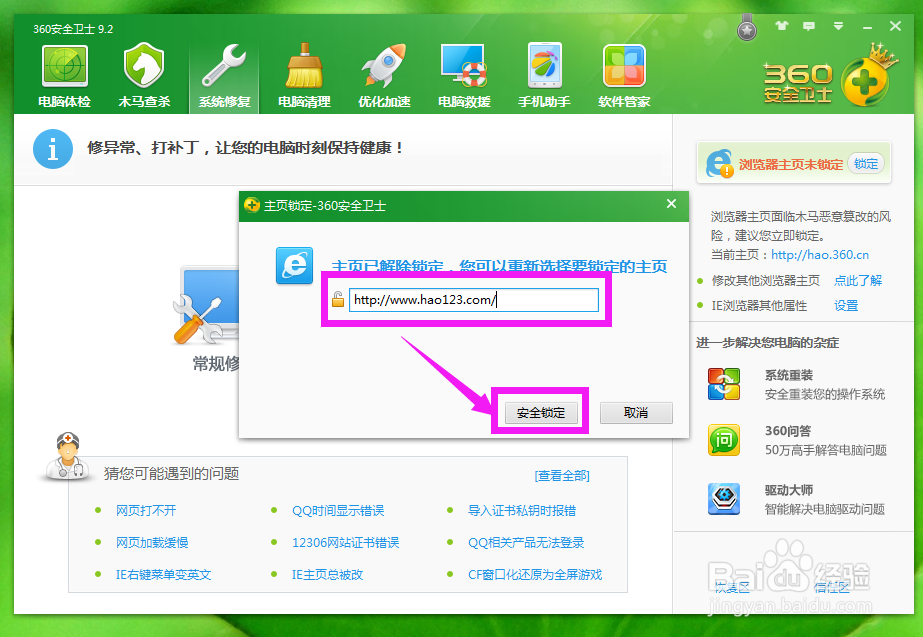Open 木马查杀 trojan scan
Screen dimensions: 923x637
[x=144, y=76]
